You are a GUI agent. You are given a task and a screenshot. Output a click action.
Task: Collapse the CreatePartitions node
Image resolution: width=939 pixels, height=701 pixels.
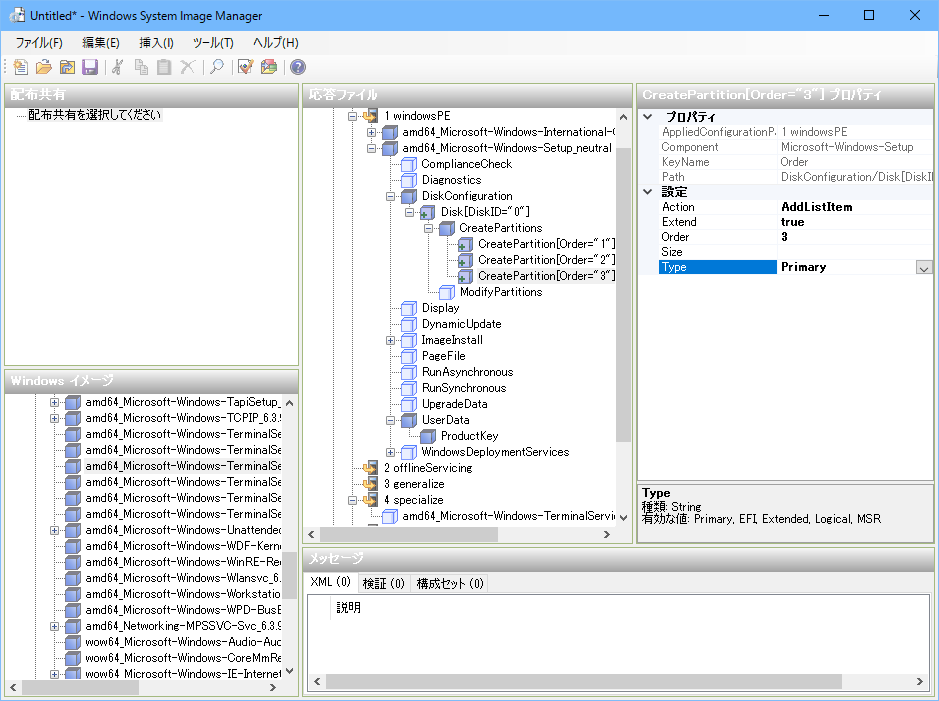tap(428, 228)
